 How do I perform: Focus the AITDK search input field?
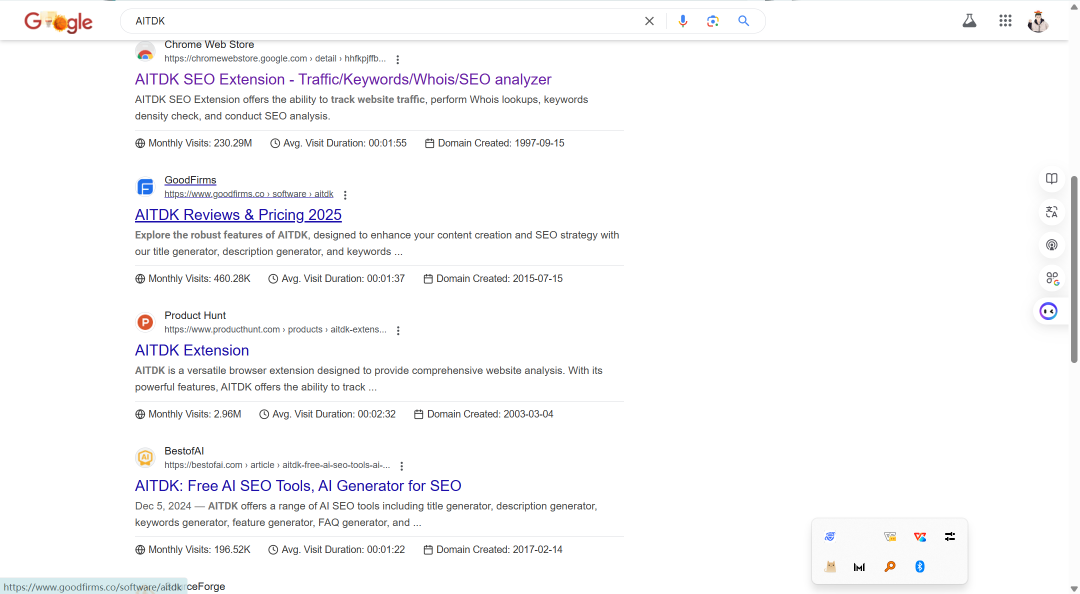click(x=386, y=21)
